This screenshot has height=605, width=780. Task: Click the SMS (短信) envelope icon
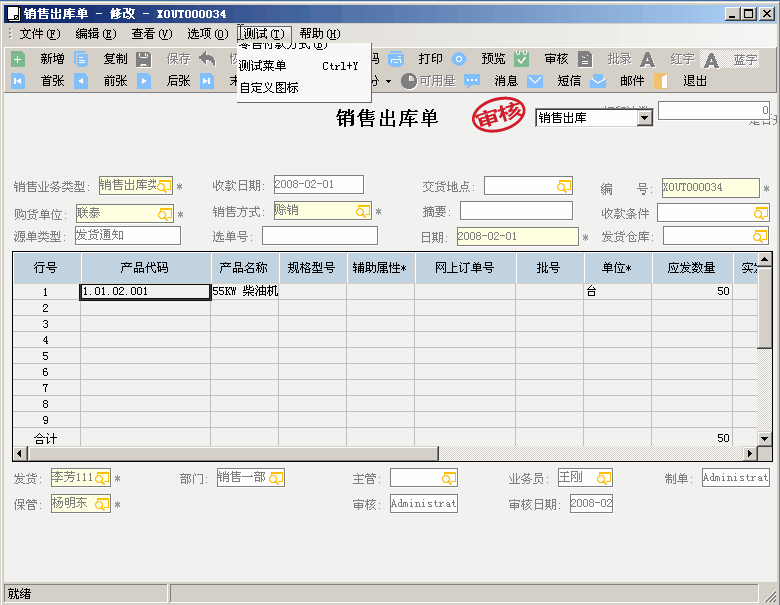tap(535, 81)
